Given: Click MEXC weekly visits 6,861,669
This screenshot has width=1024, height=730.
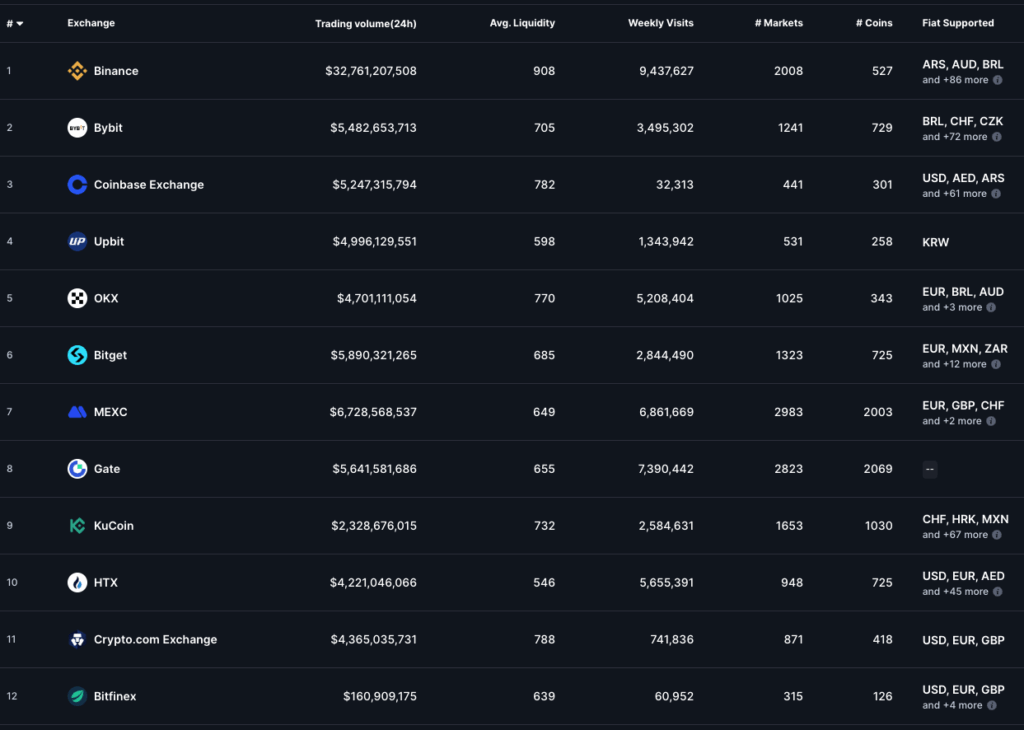Looking at the screenshot, I should pos(665,411).
